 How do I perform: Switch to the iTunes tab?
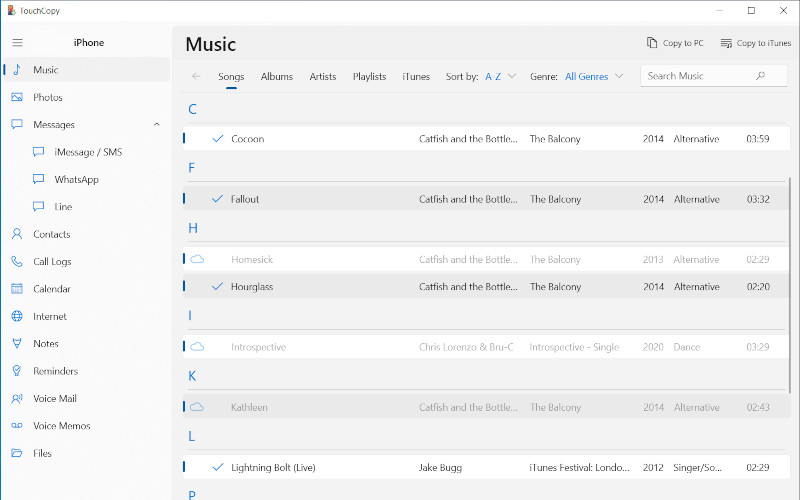pos(416,77)
